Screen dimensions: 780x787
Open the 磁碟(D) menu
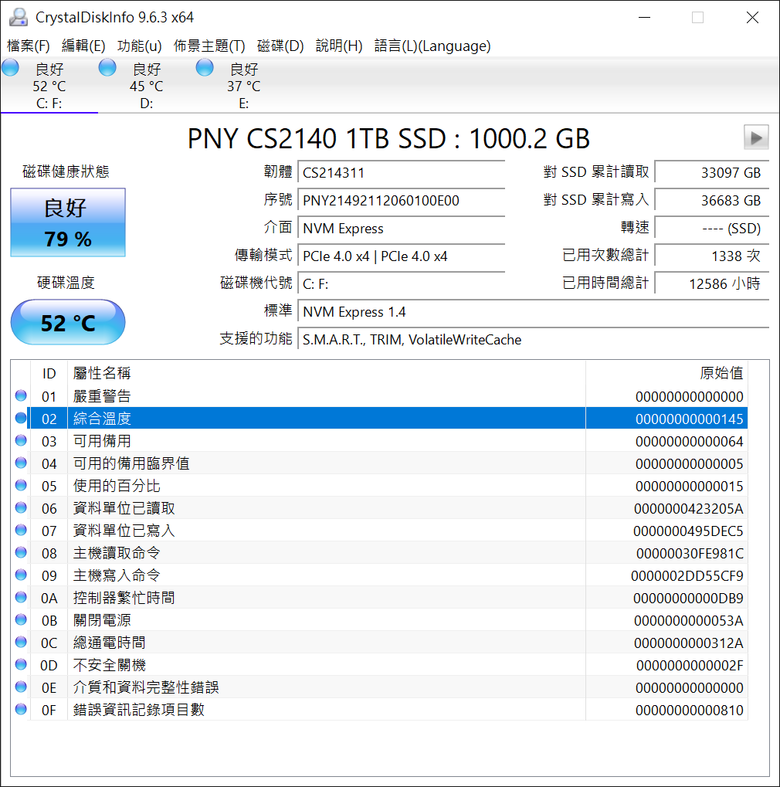point(280,46)
